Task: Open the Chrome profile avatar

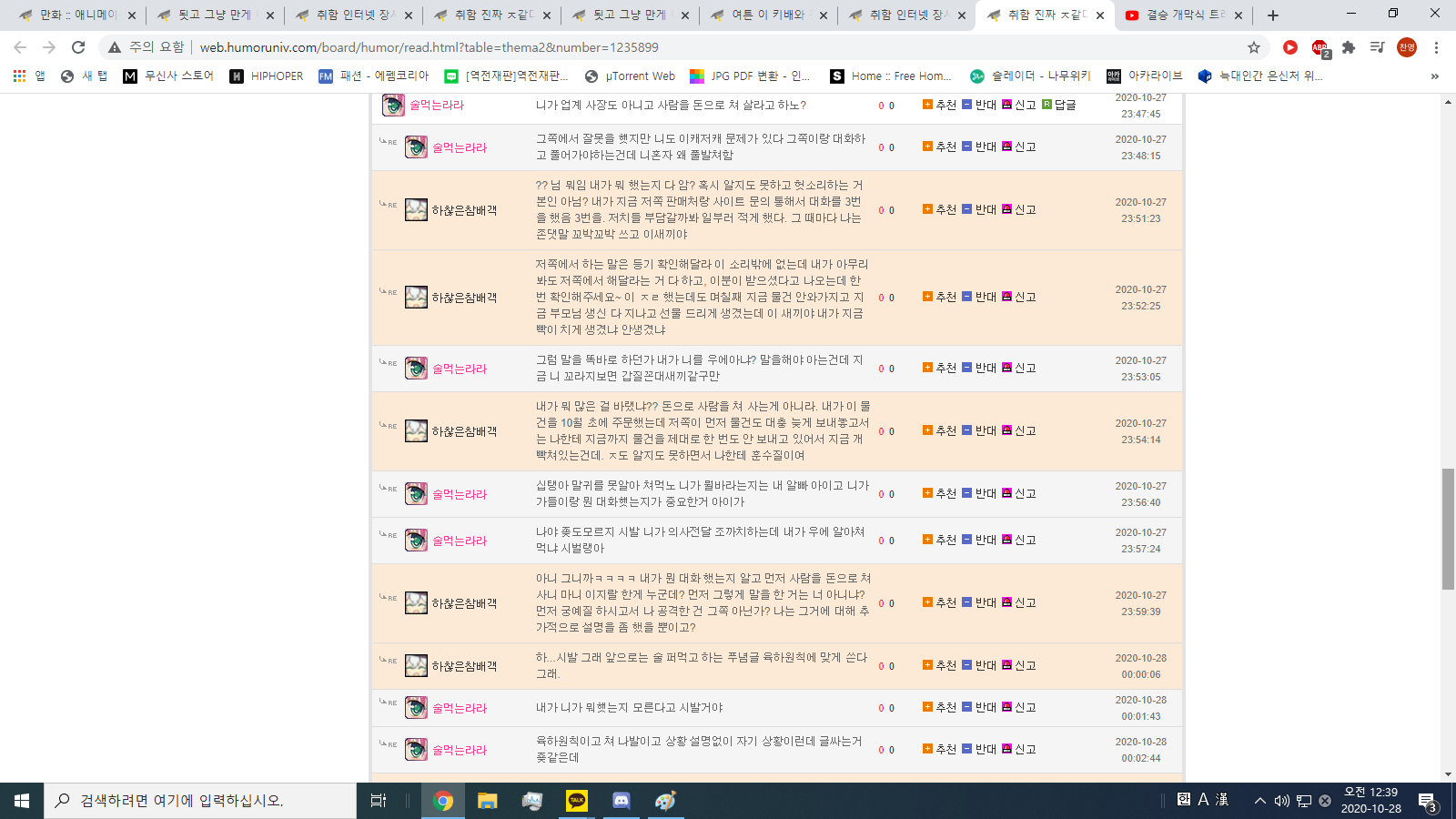Action: coord(1407,47)
